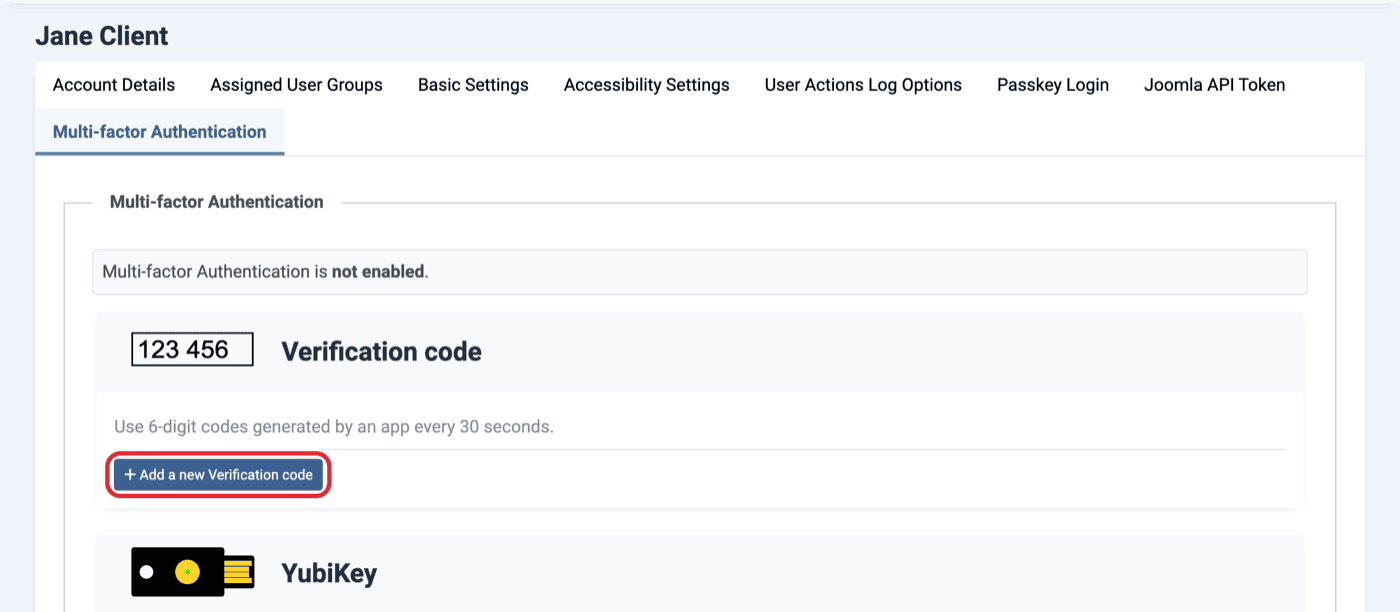
Task: Click the 'Multi-factor Authentication is not enabled' notice
Action: [699, 272]
